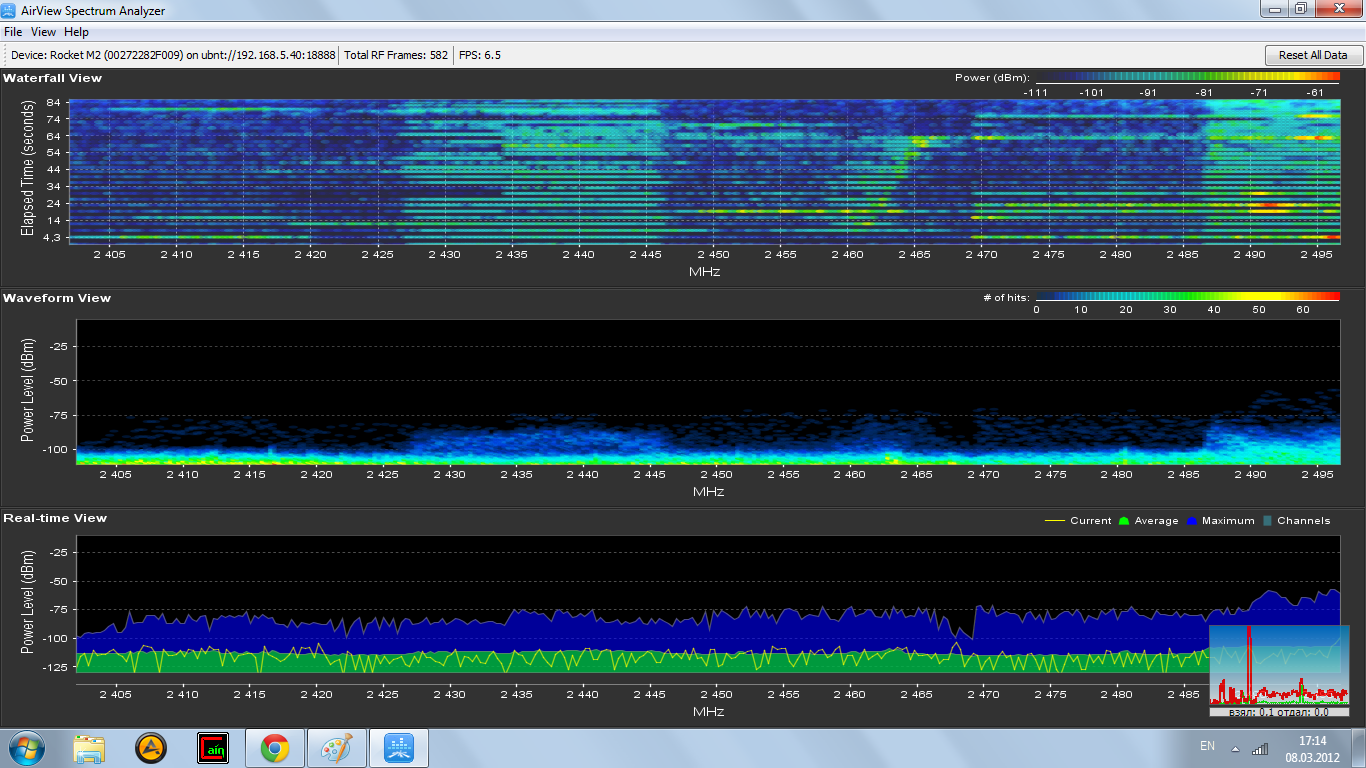Screen dimensions: 1366x768
Task: Open the AIMP player taskbar icon
Action: tap(151, 747)
